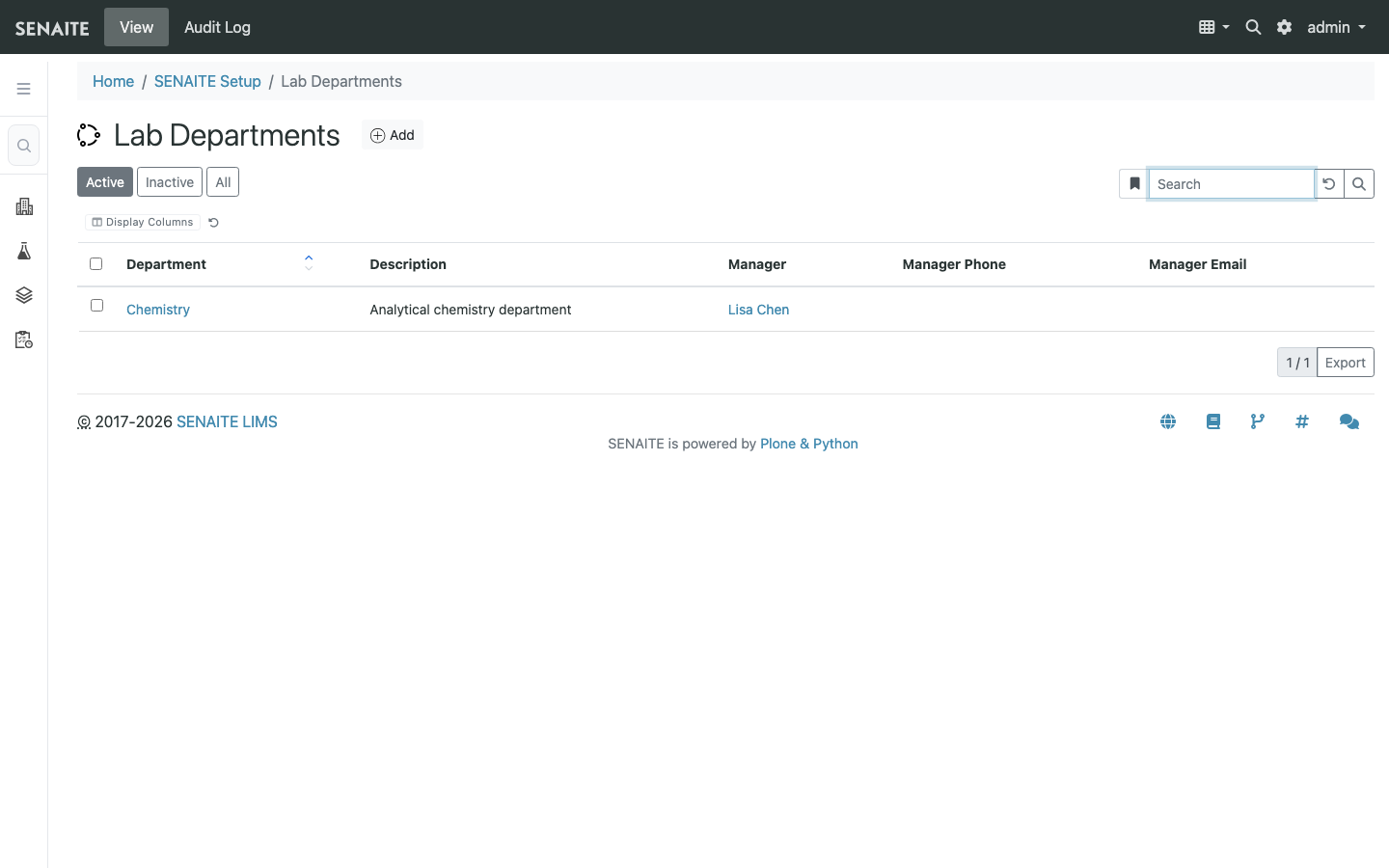Show Inactive departments filter
This screenshot has width=1389, height=868.
170,182
